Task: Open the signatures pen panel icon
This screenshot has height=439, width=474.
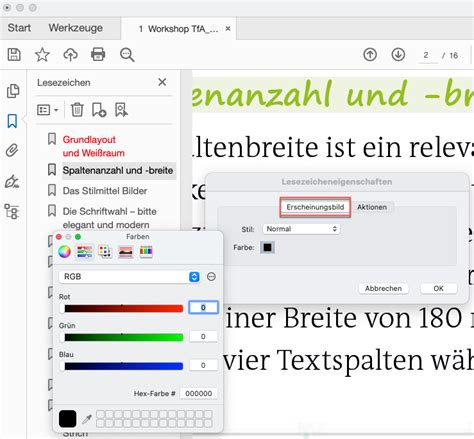Action: (12, 181)
